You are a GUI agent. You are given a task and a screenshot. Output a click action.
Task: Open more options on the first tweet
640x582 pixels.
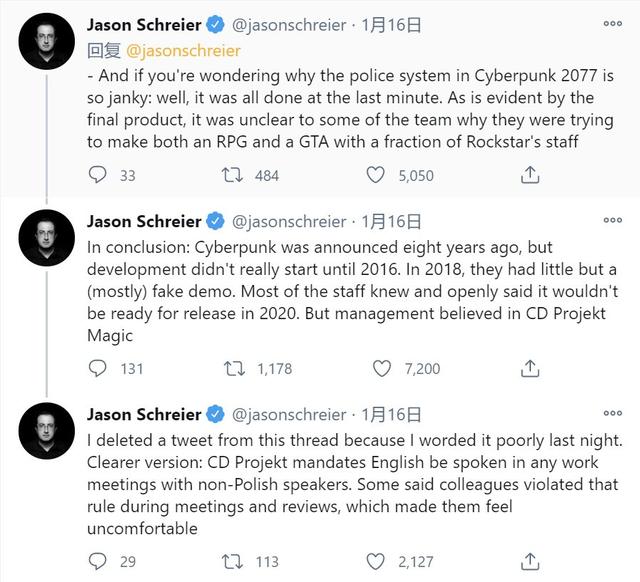click(x=613, y=24)
